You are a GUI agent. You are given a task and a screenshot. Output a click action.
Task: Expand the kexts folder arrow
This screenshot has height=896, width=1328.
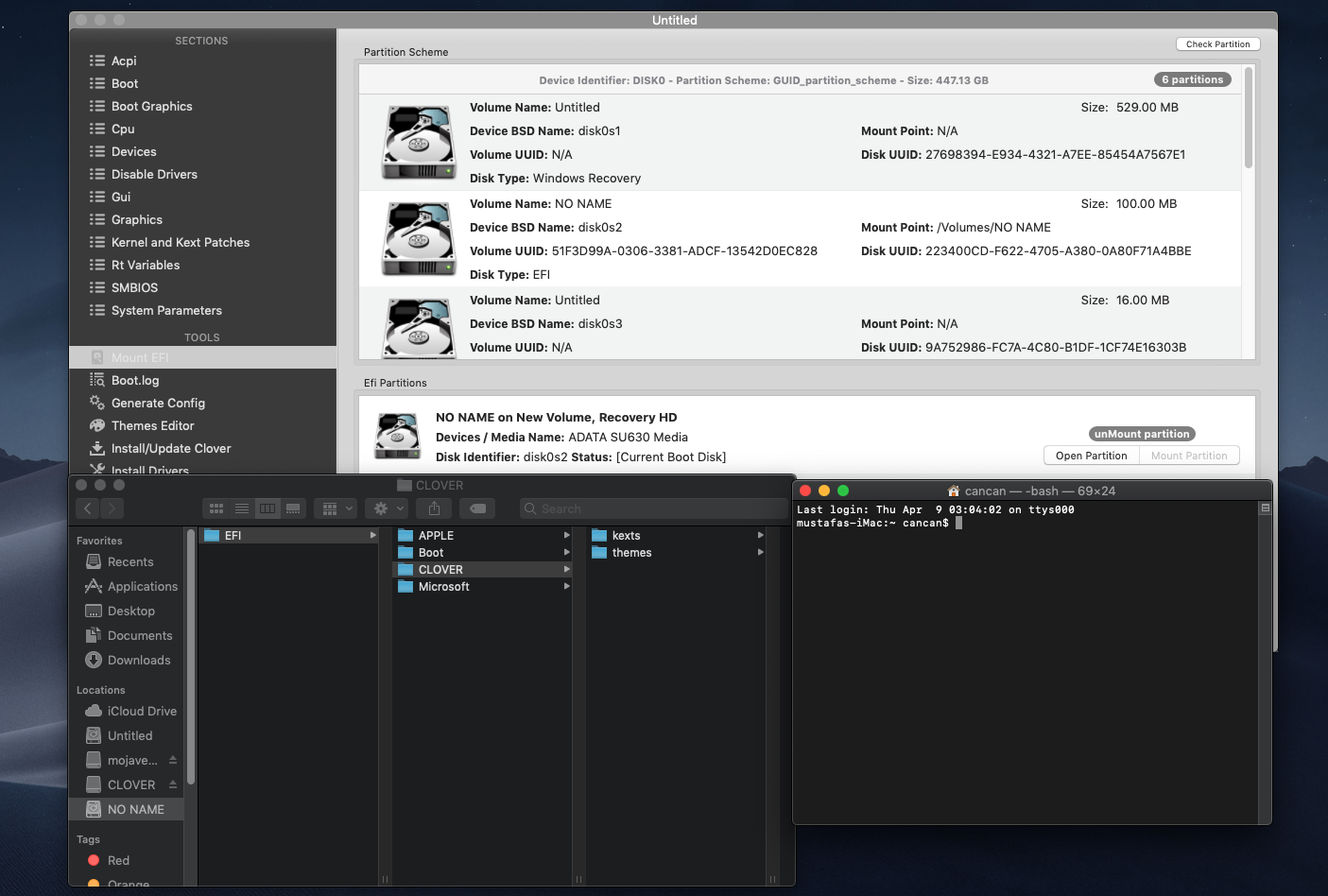click(x=761, y=535)
